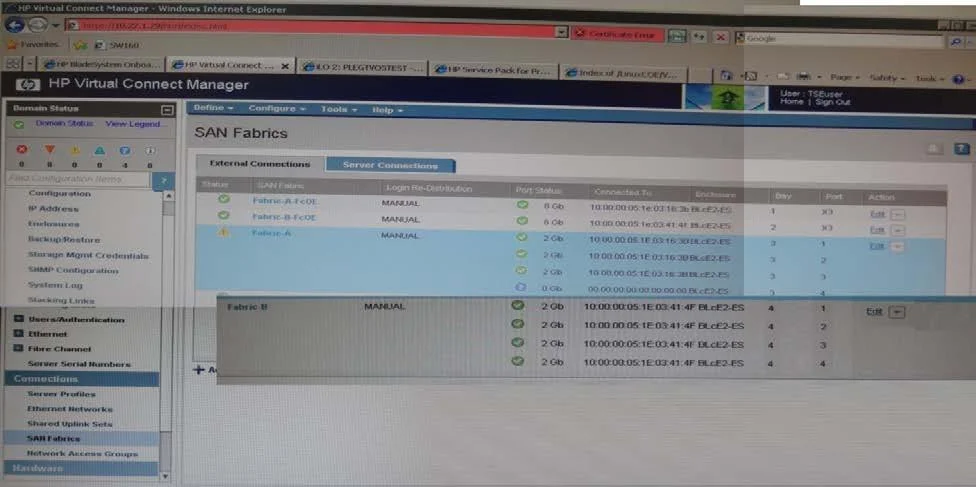Screen dimensions: 976x487
Task: Click the yellow minor warning status icon
Action: pos(75,151)
